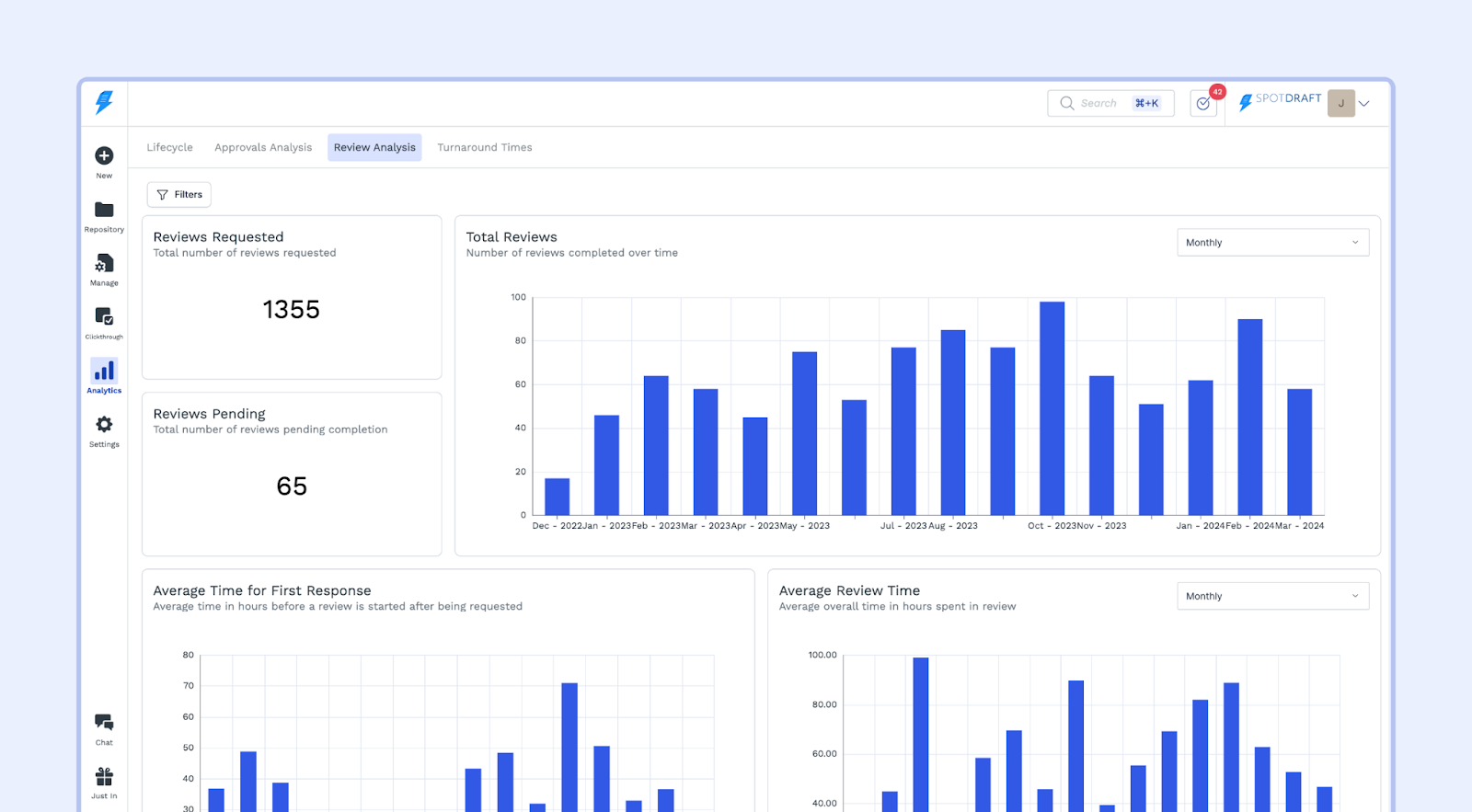This screenshot has height=812, width=1472.
Task: Switch to the Approvals Analysis tab
Action: point(263,147)
